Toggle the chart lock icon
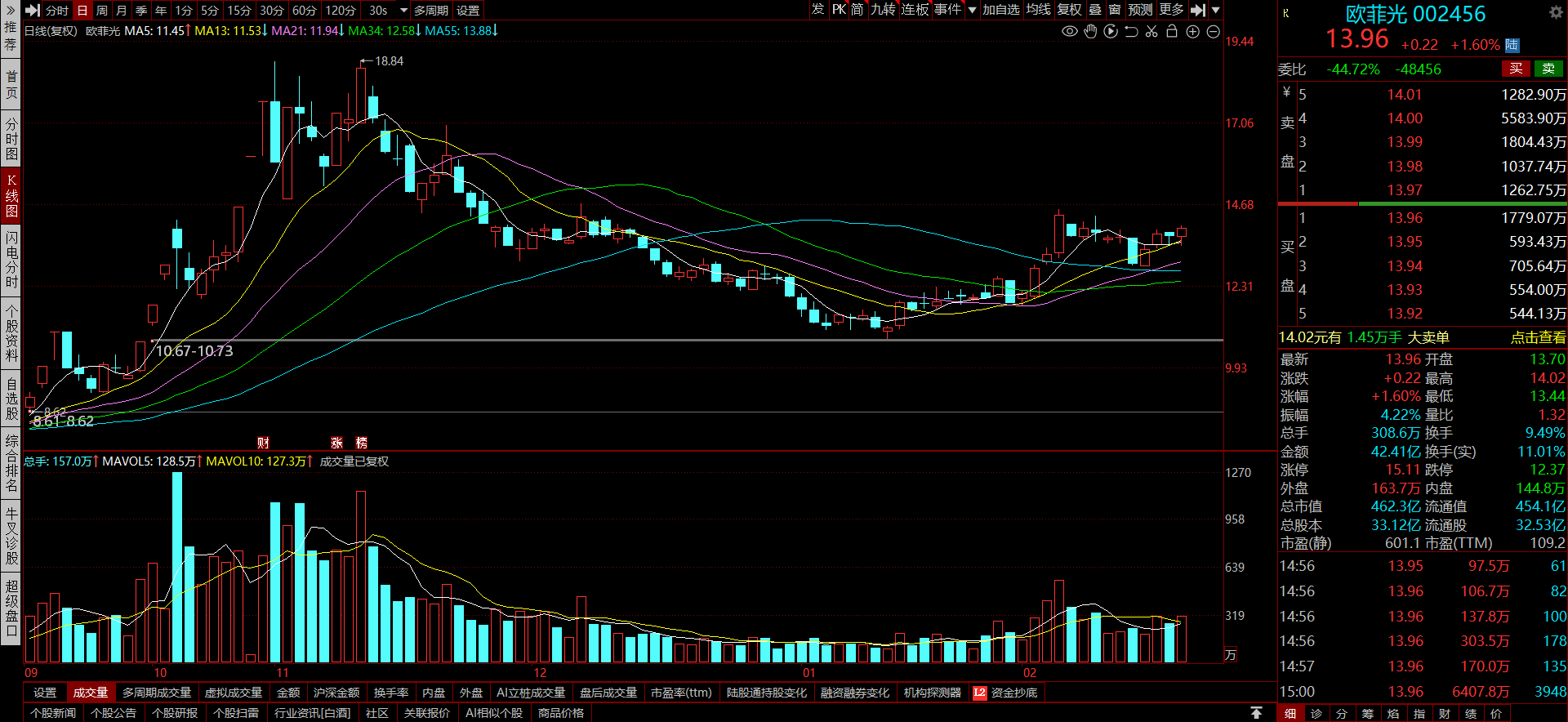 1172,31
